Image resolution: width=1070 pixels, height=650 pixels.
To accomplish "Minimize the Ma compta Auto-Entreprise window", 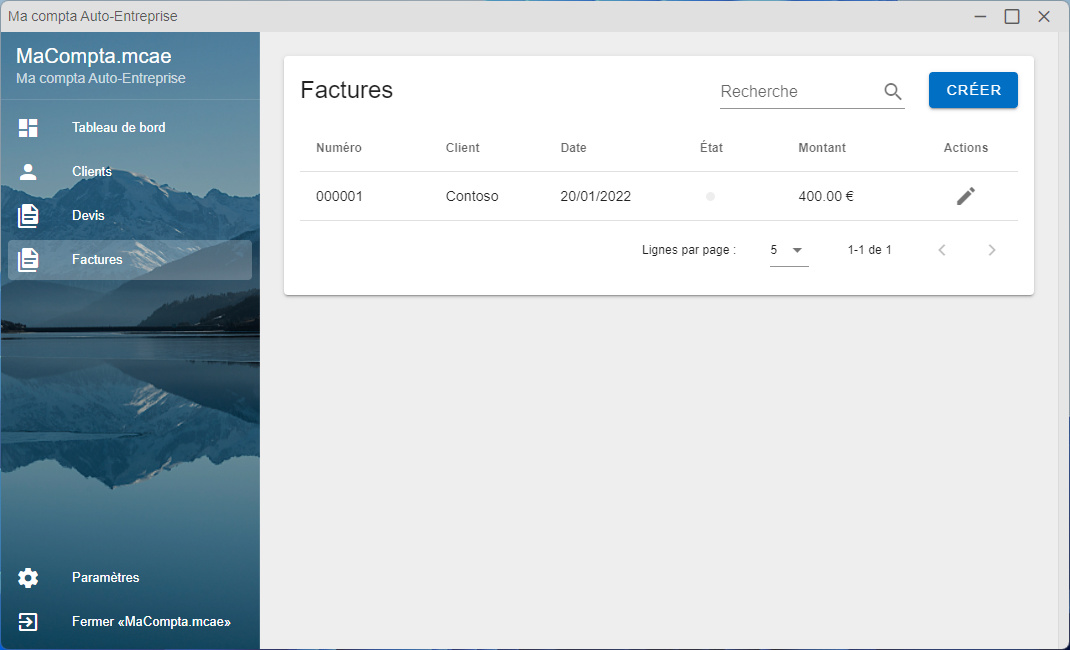I will coord(981,16).
